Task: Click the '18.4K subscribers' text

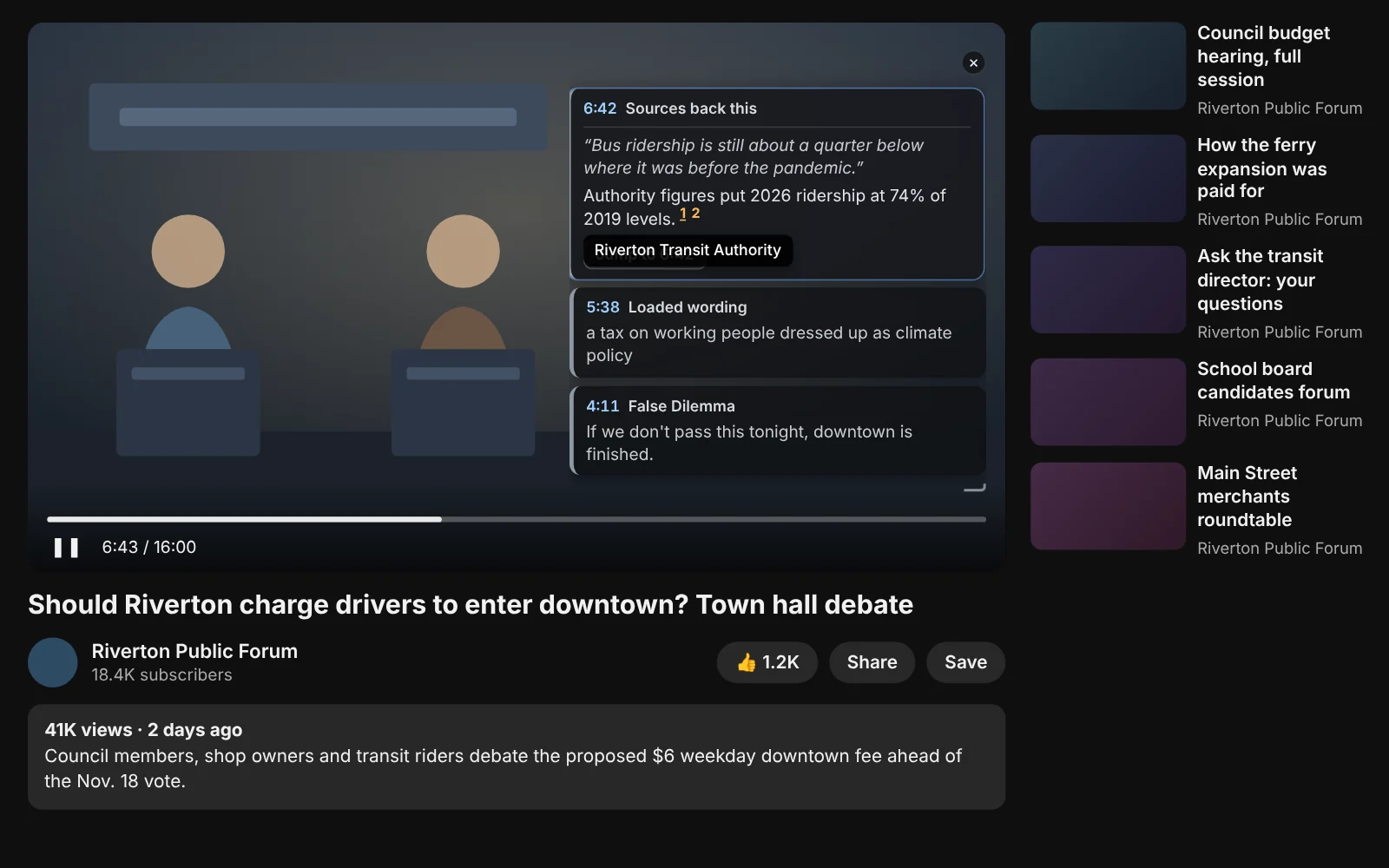Action: point(162,675)
